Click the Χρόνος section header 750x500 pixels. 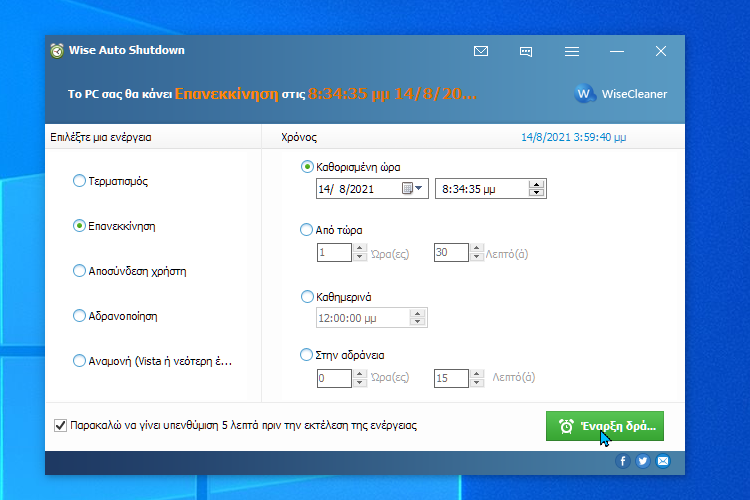[x=298, y=137]
